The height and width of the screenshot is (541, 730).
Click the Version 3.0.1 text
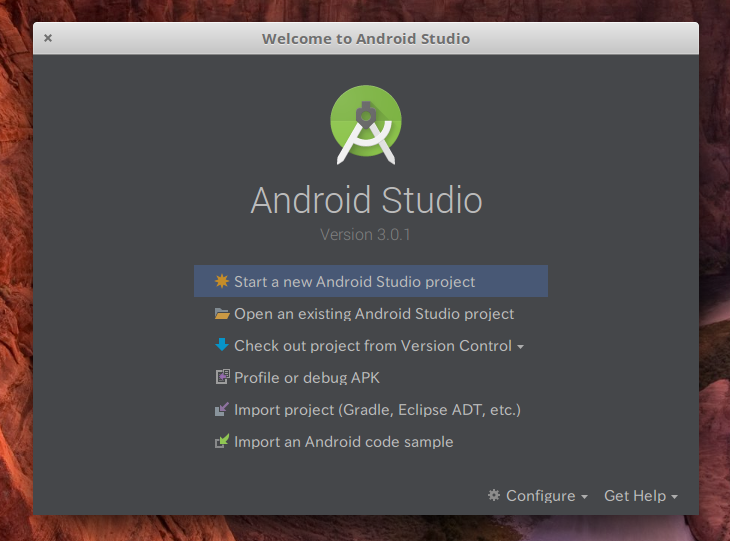pyautogui.click(x=365, y=235)
